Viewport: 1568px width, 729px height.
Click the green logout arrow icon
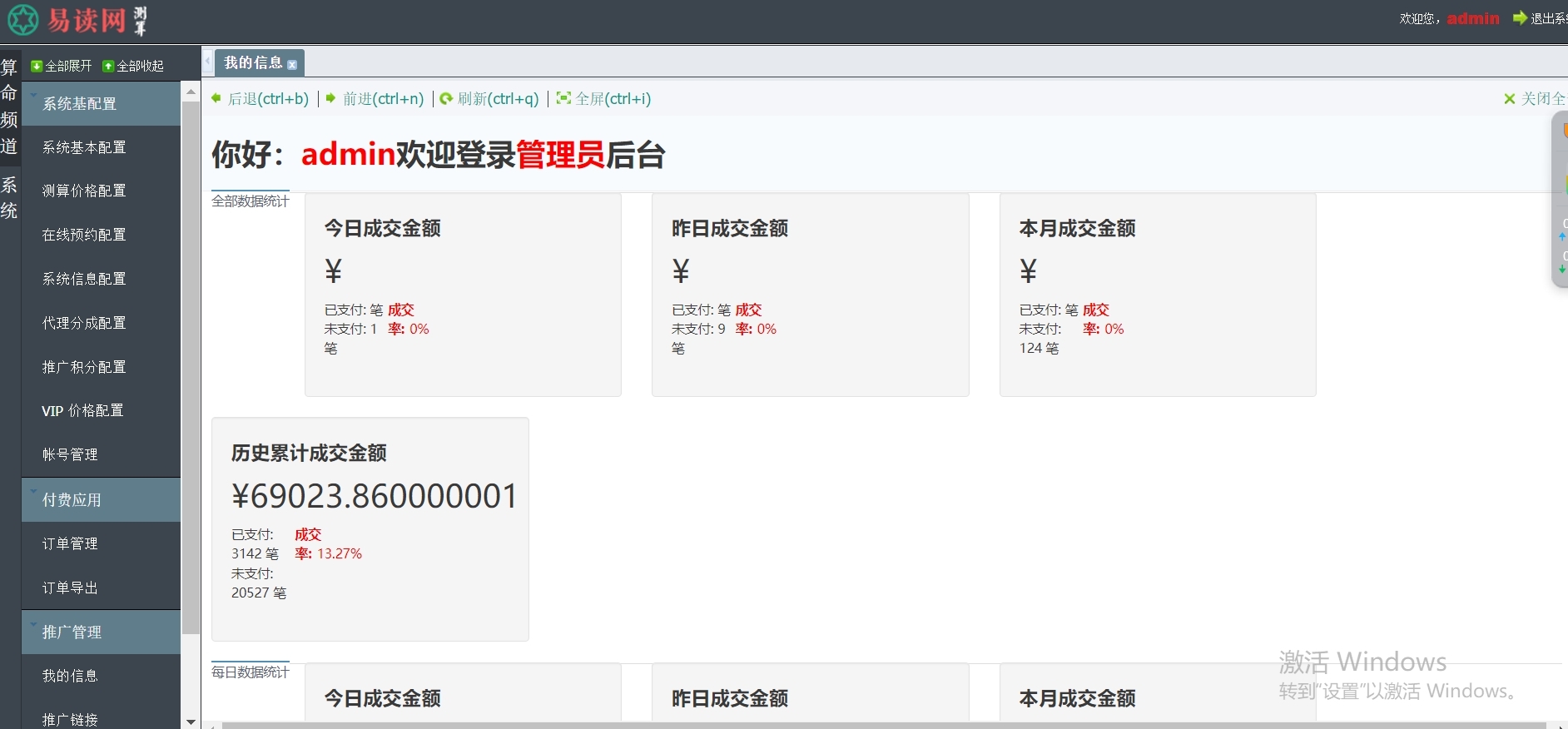pyautogui.click(x=1520, y=17)
